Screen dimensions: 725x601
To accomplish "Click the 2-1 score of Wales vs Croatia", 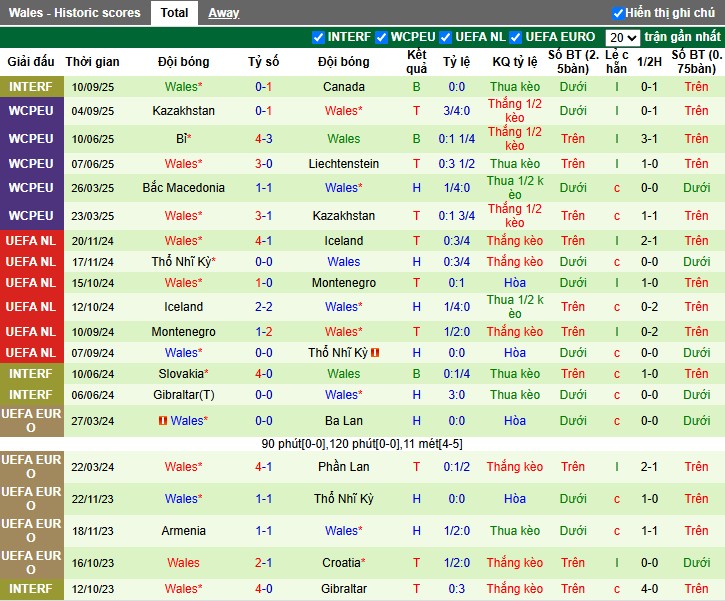I will (x=264, y=563).
